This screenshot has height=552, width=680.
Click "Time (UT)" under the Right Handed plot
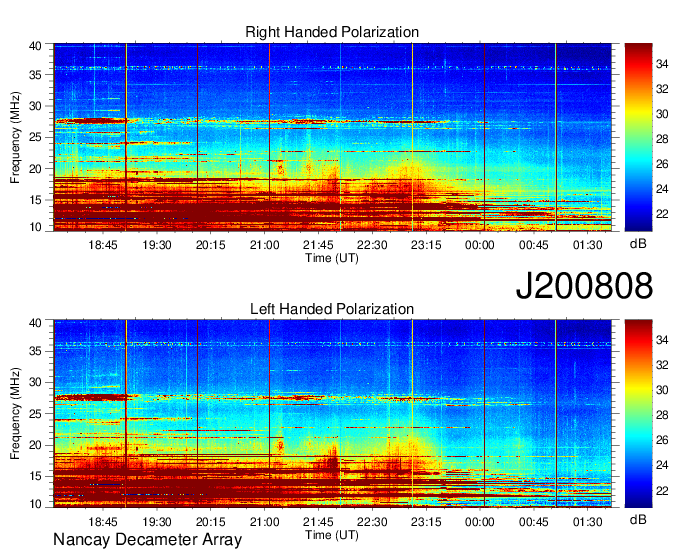[332, 258]
